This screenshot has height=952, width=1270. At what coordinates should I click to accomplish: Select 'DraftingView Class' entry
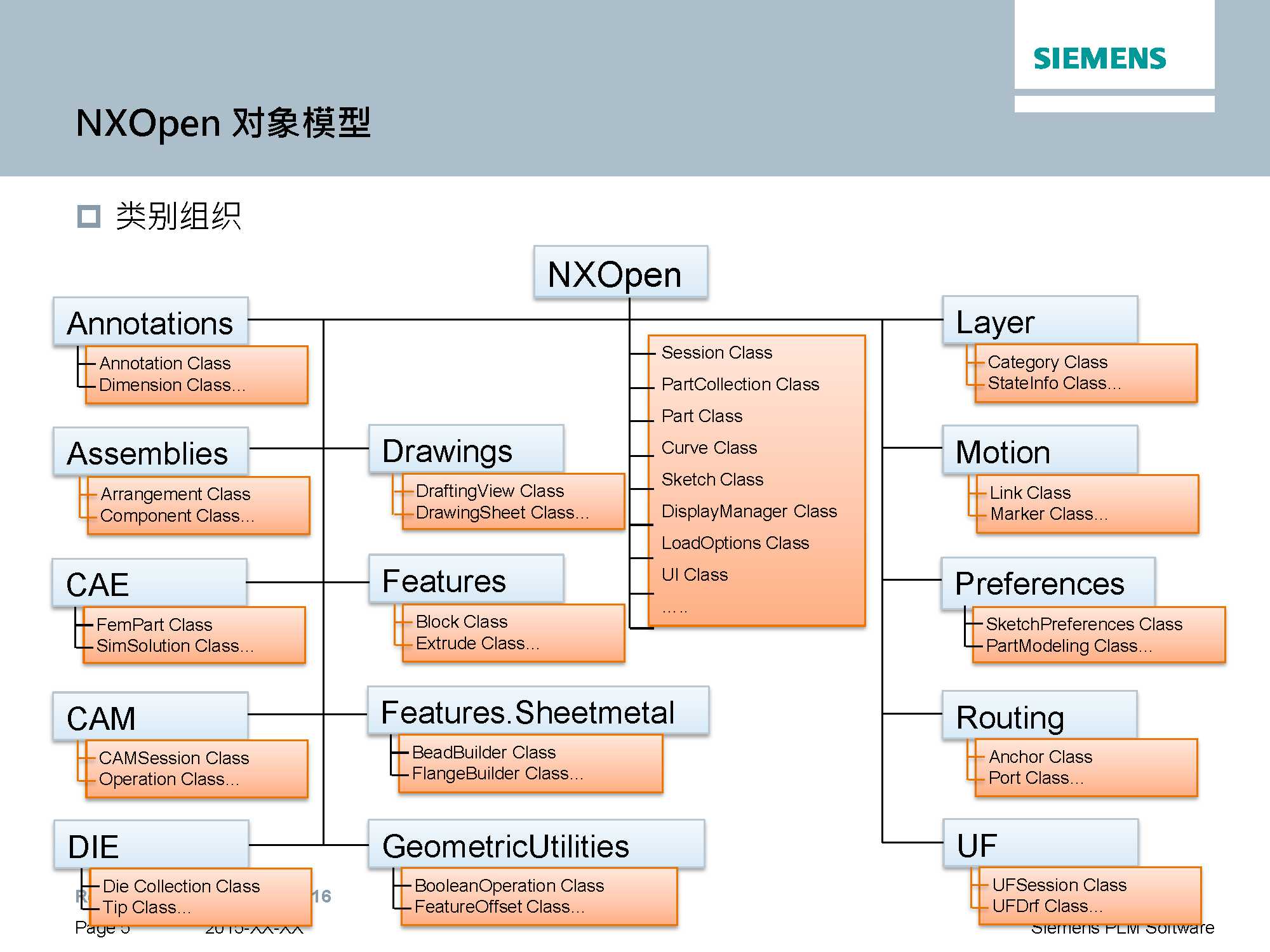point(490,491)
